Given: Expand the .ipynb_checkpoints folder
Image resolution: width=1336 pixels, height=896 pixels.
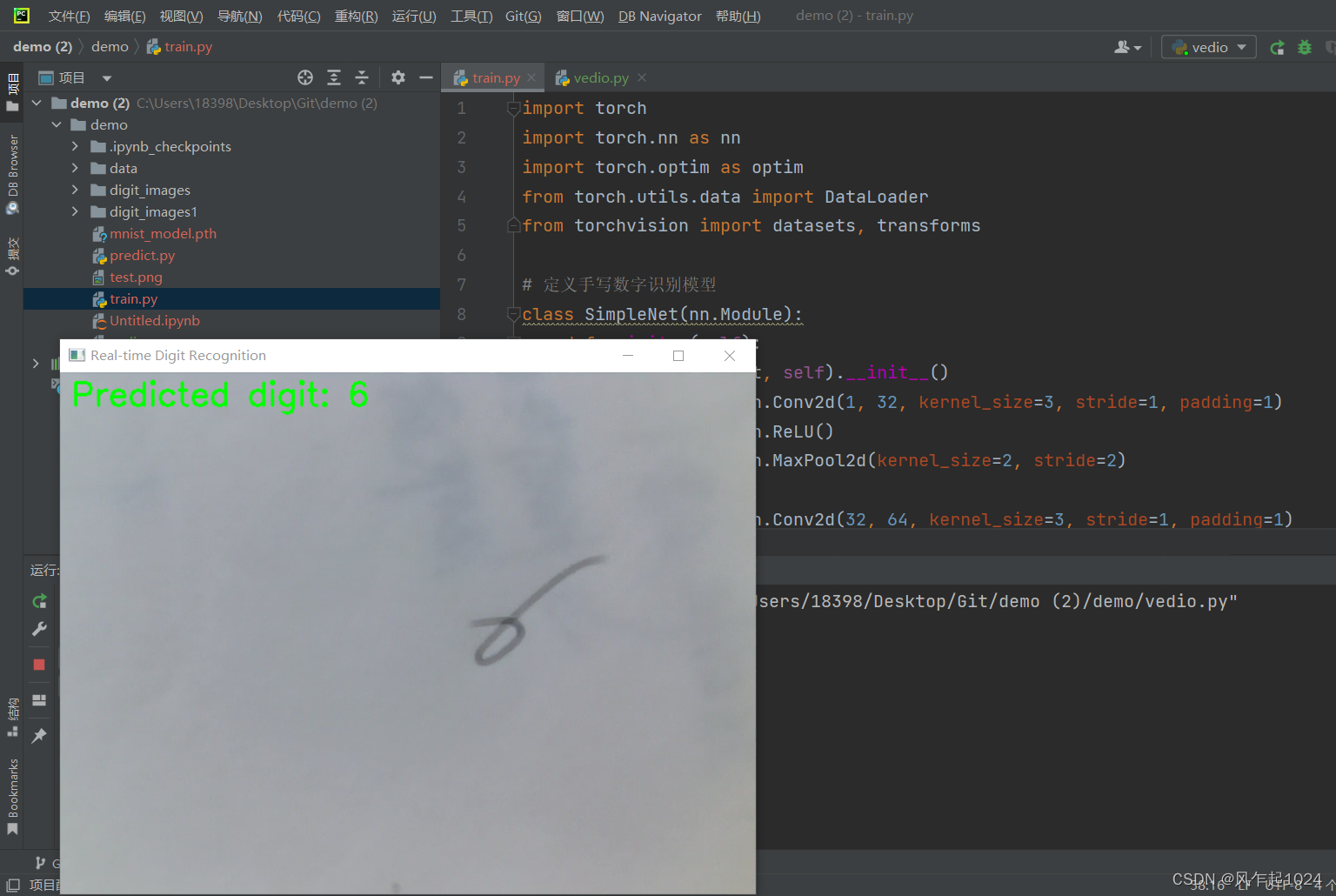Looking at the screenshot, I should point(75,146).
